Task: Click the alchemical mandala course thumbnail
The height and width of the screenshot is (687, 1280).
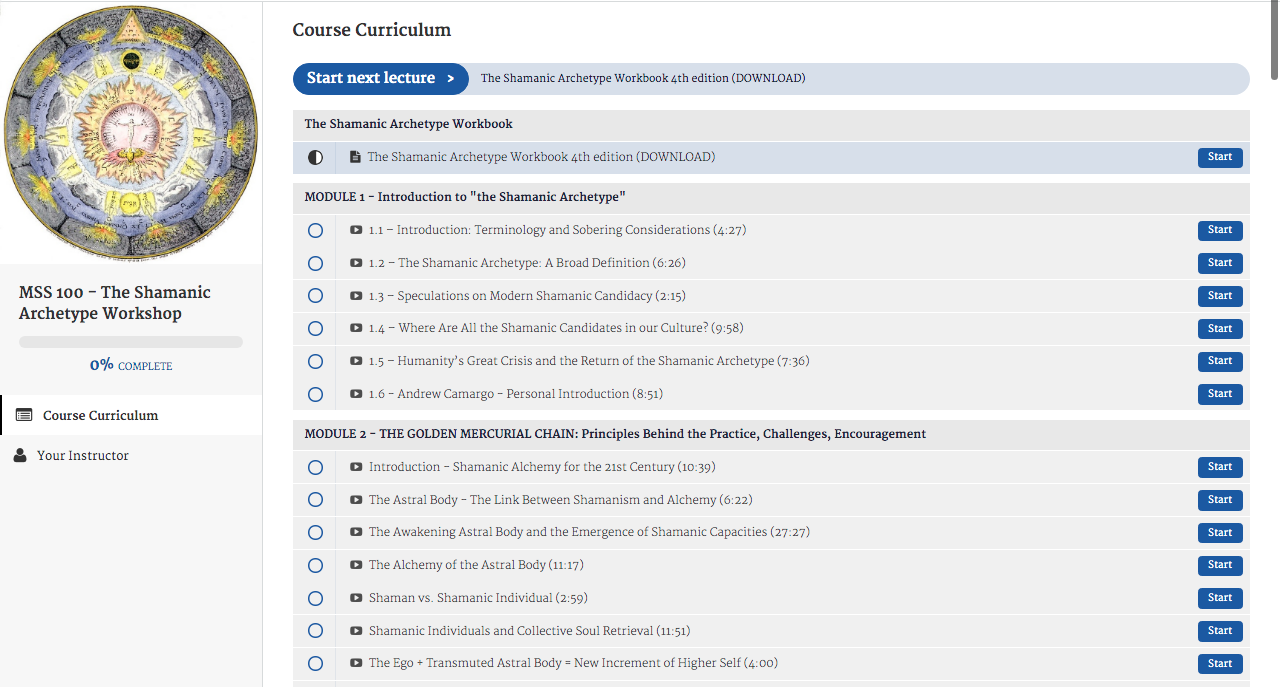Action: coord(130,132)
